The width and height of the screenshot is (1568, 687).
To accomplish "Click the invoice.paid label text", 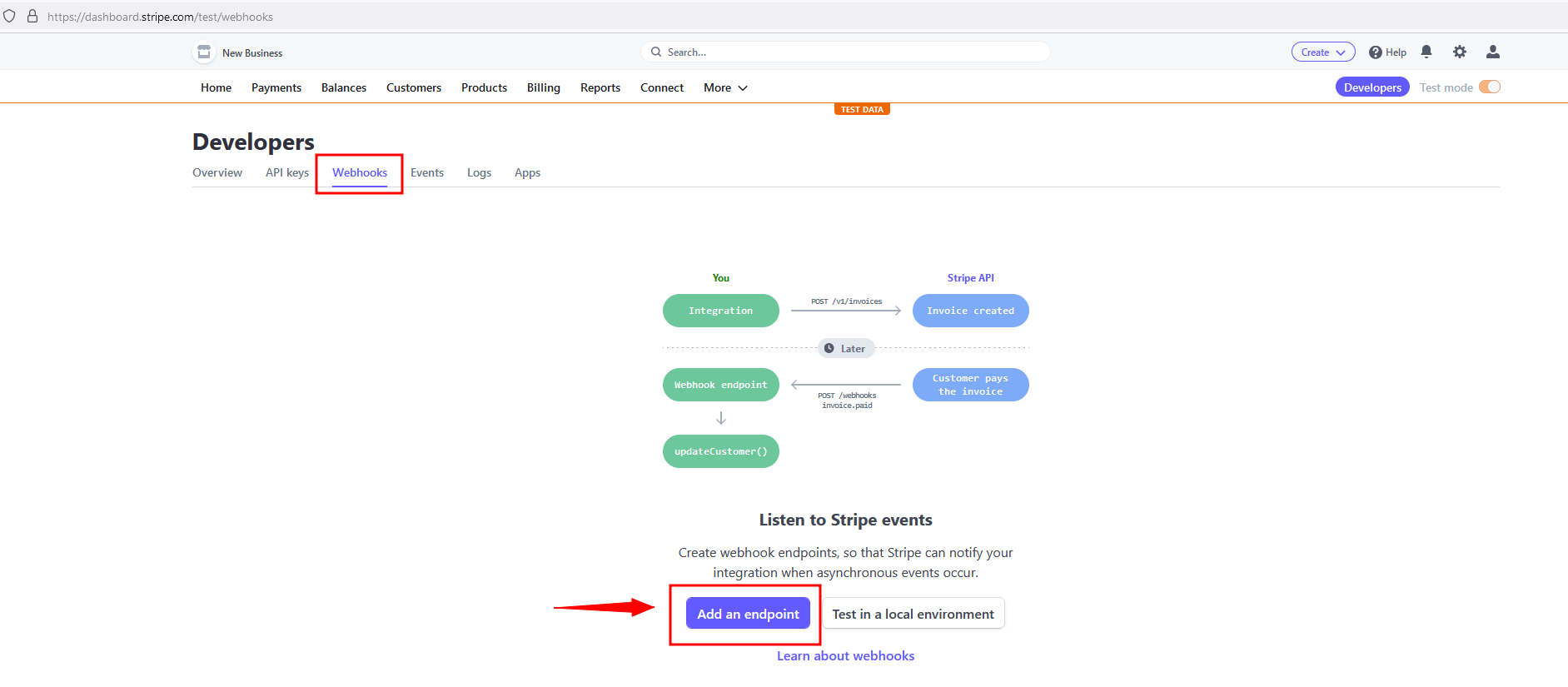I will [x=847, y=406].
